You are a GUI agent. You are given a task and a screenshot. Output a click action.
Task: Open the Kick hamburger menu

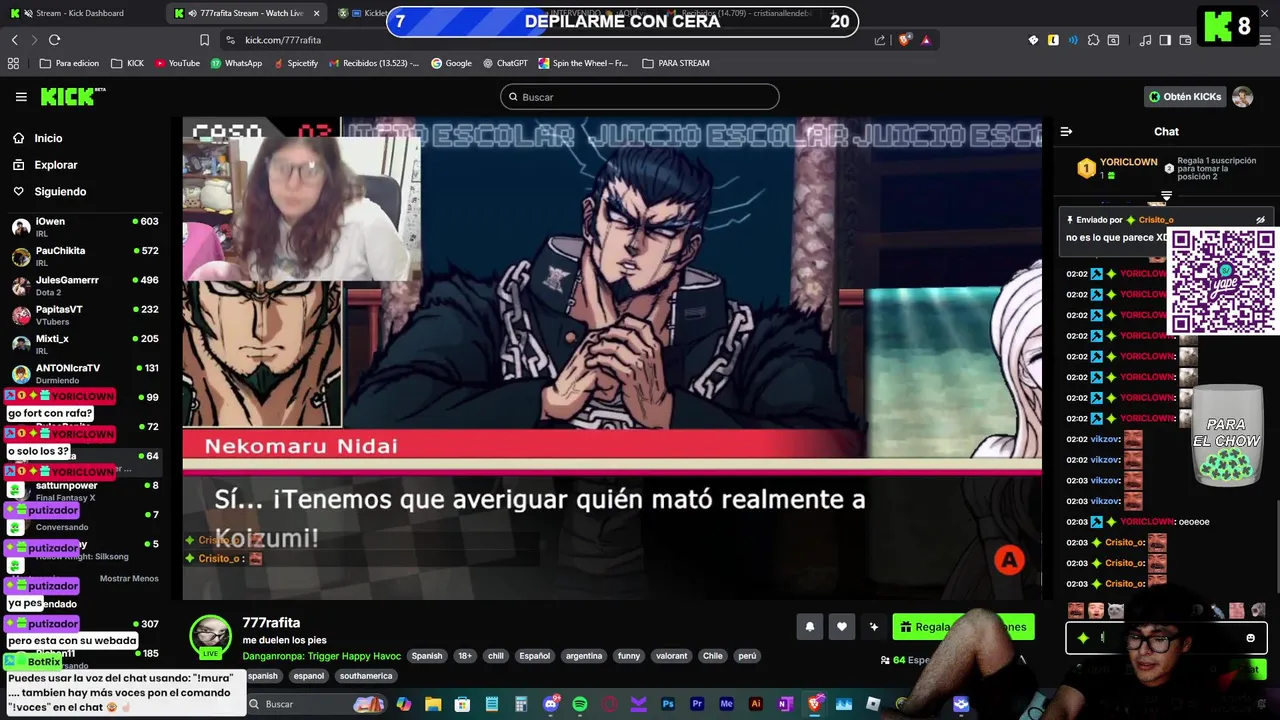tap(21, 97)
